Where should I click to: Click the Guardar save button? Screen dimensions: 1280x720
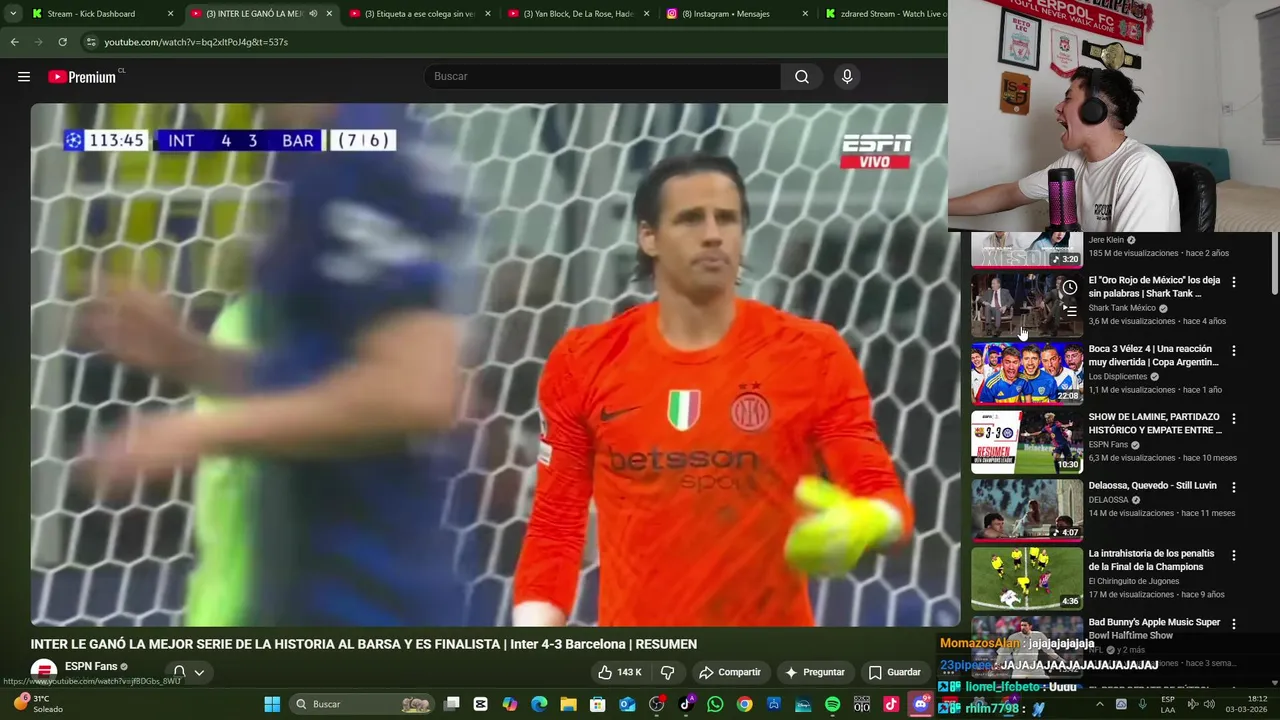(x=894, y=672)
